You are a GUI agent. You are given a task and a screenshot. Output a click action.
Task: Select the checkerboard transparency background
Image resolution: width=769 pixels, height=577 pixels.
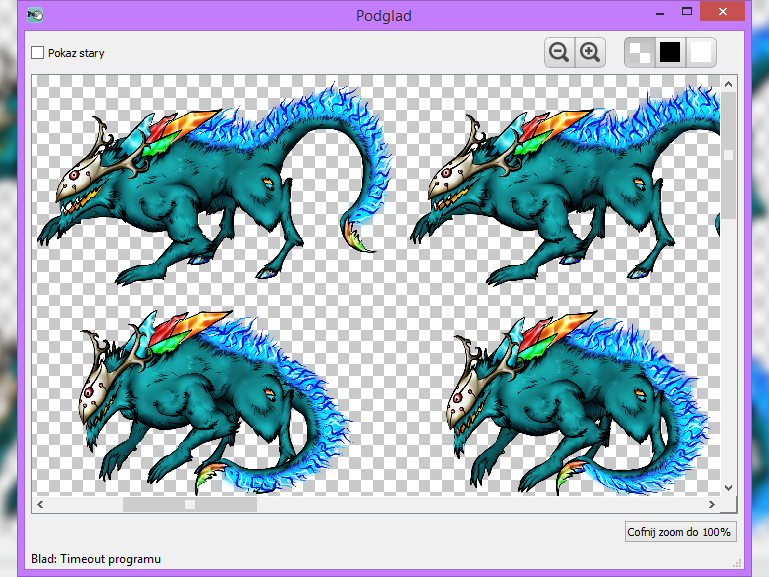[x=640, y=52]
